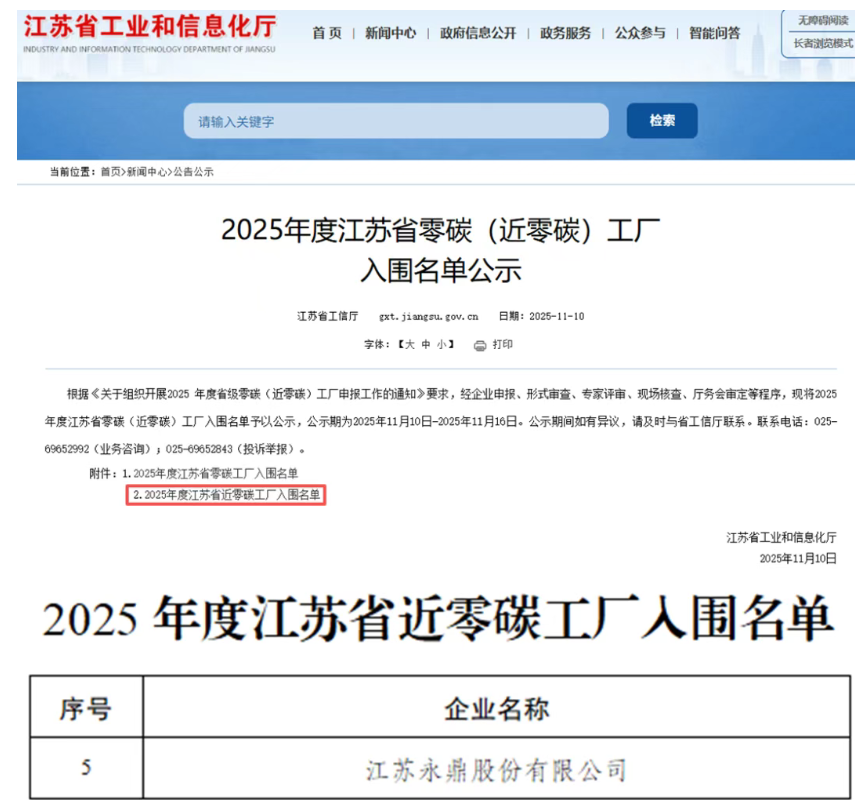Click the printer icon beside 打印
The height and width of the screenshot is (800, 855).
480,345
